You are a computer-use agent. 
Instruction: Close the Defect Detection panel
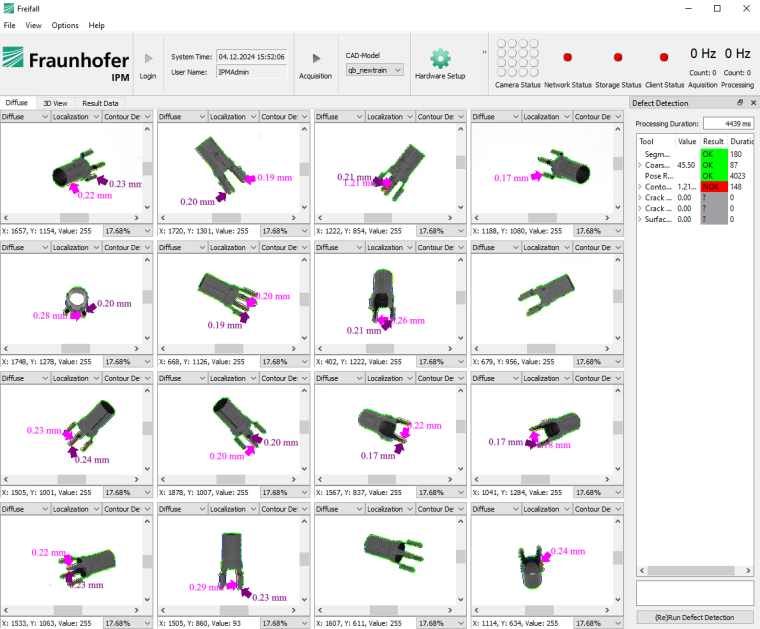tap(751, 103)
